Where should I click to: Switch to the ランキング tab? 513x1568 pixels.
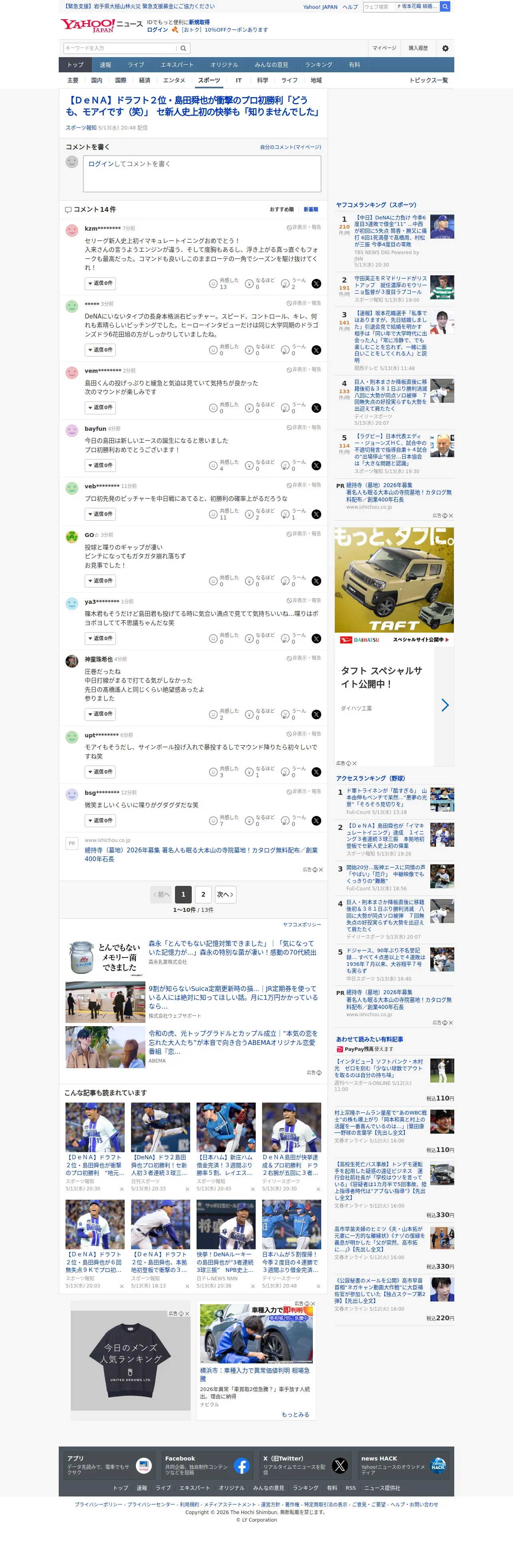(318, 64)
